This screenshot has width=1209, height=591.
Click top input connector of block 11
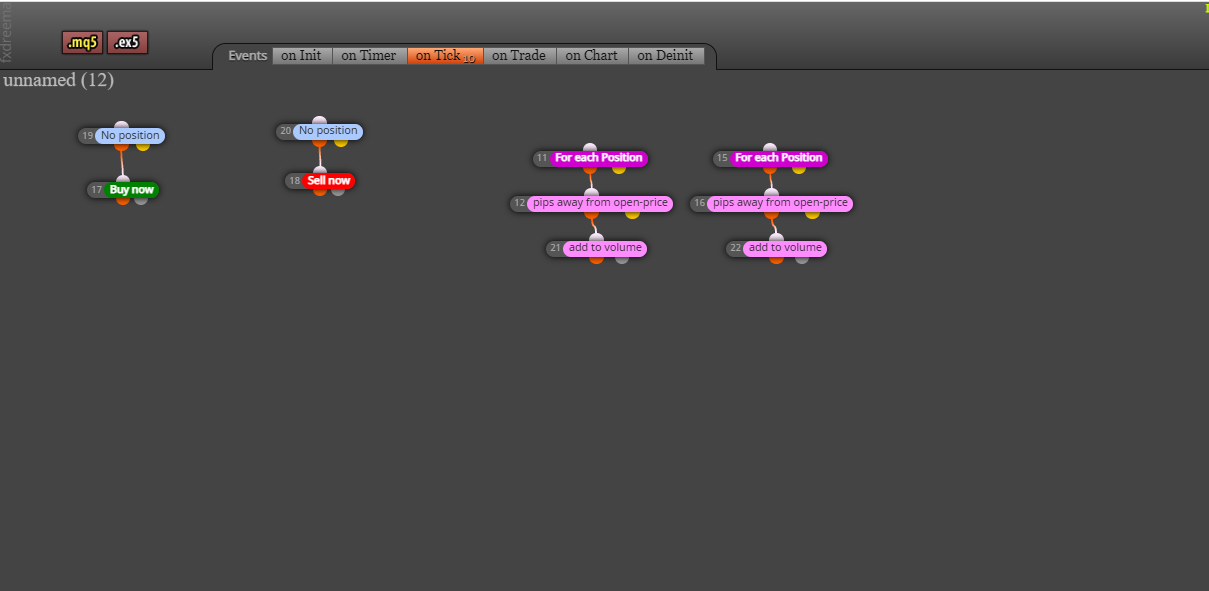(590, 148)
